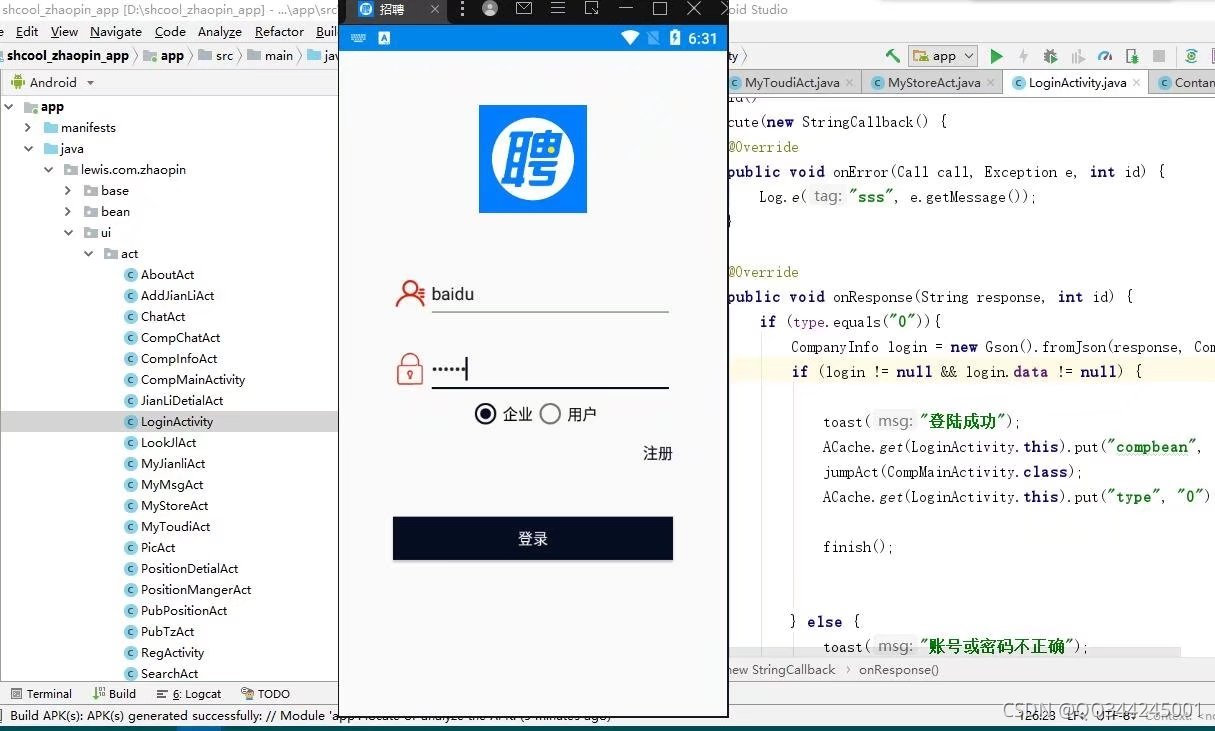Open the app run configuration dropdown
The width and height of the screenshot is (1215, 731).
tap(942, 56)
